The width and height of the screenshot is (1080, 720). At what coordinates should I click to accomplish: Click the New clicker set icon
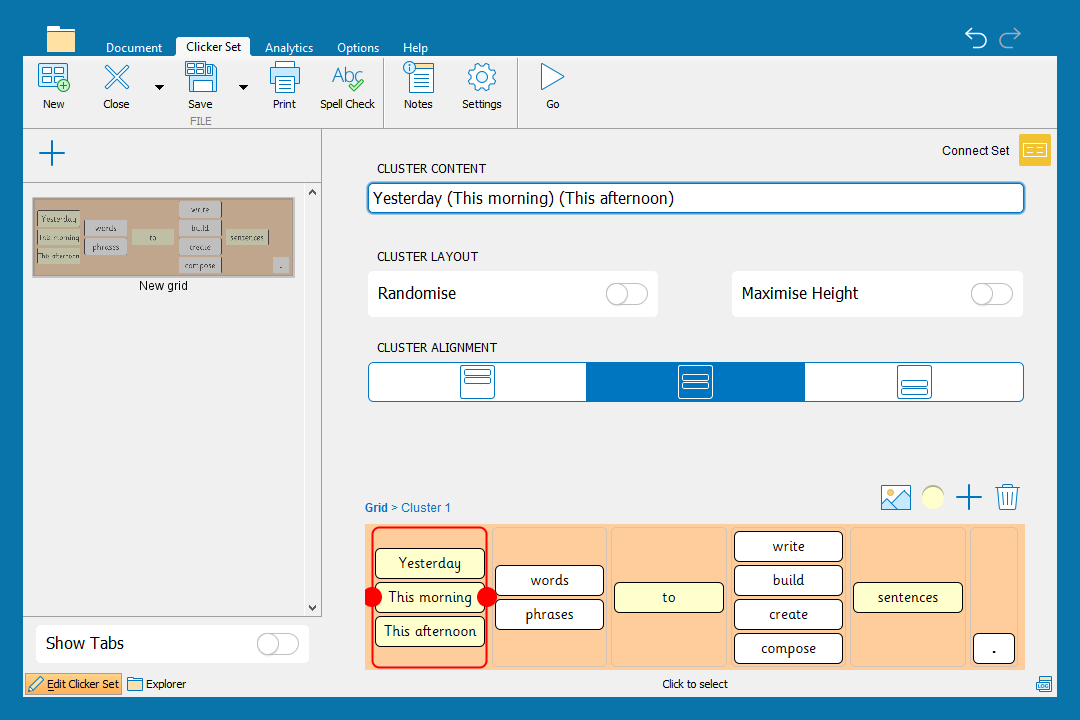(x=53, y=78)
